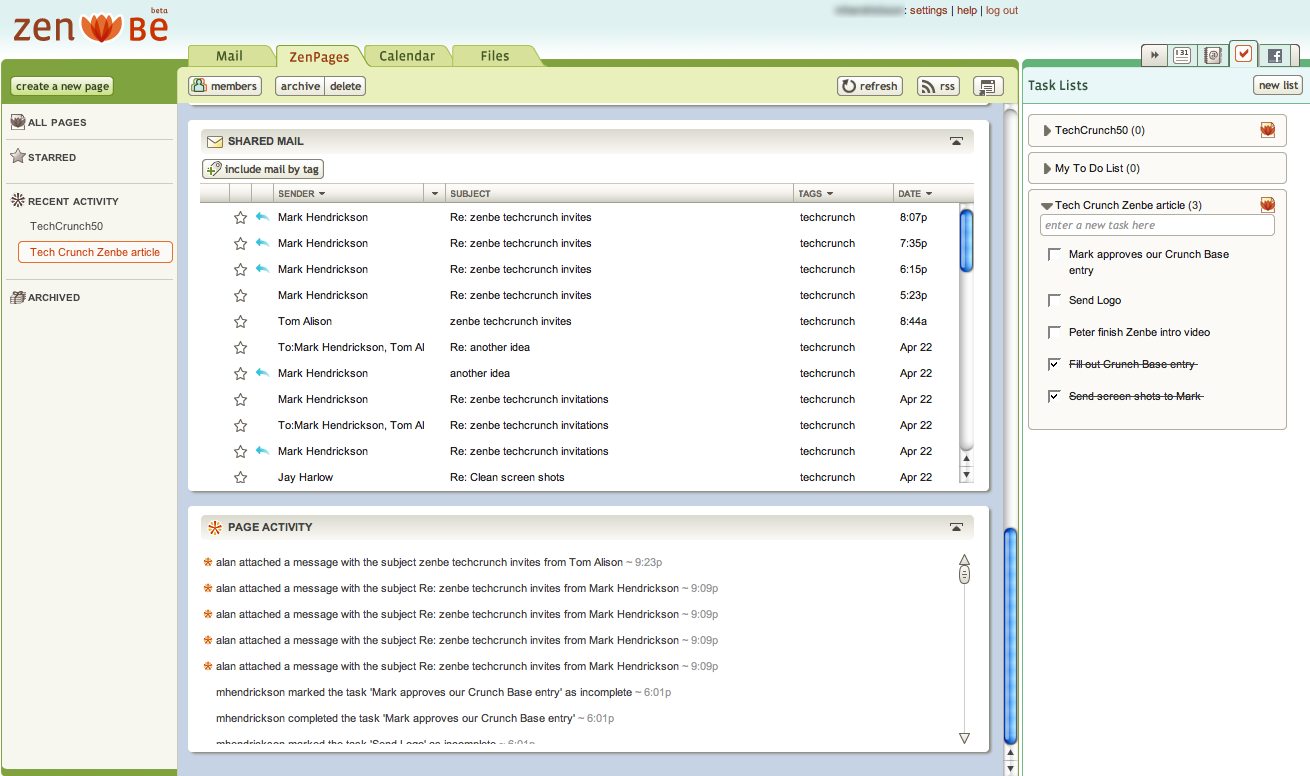
Task: Archive the current page
Action: pos(300,86)
